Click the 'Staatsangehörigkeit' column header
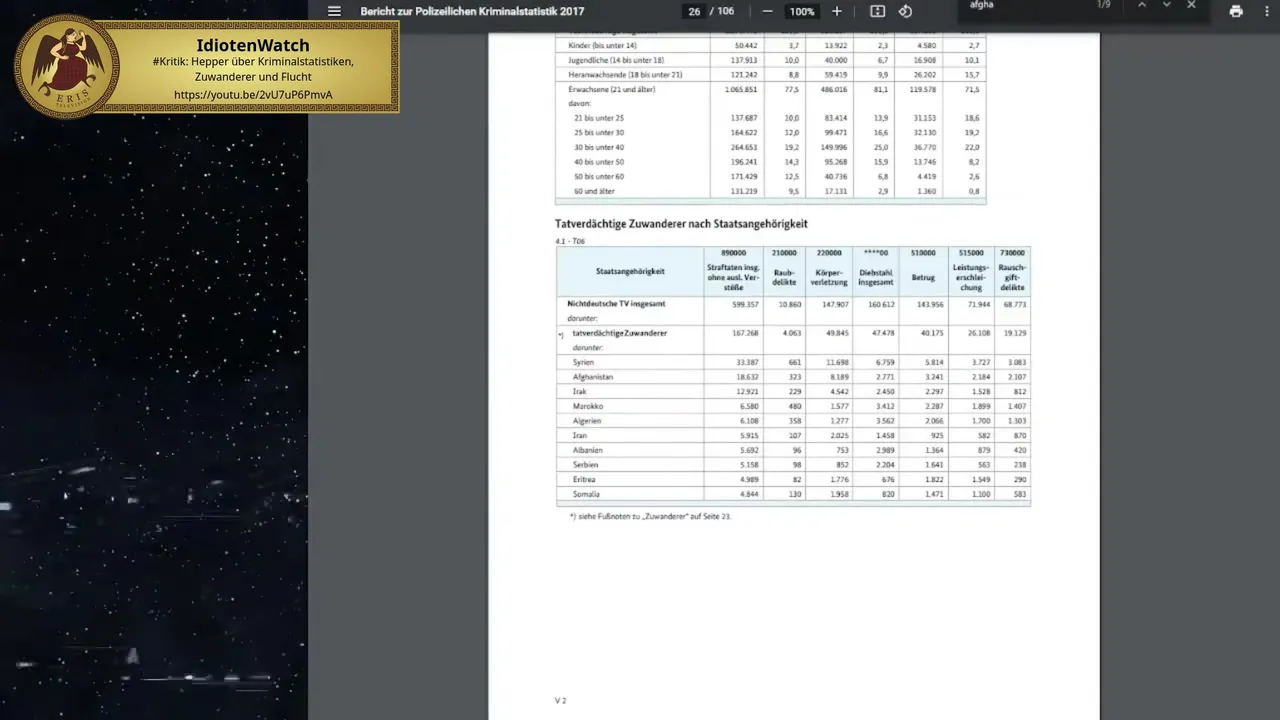 coord(630,271)
